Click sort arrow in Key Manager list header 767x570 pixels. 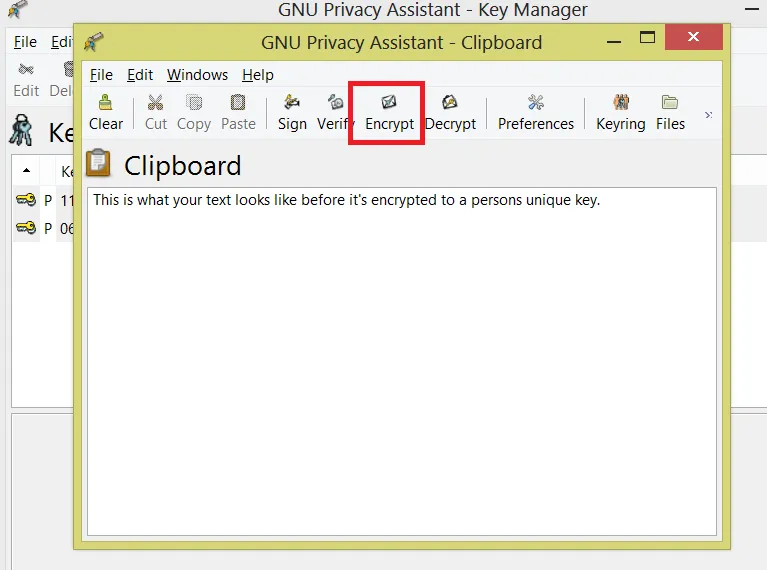(26, 171)
